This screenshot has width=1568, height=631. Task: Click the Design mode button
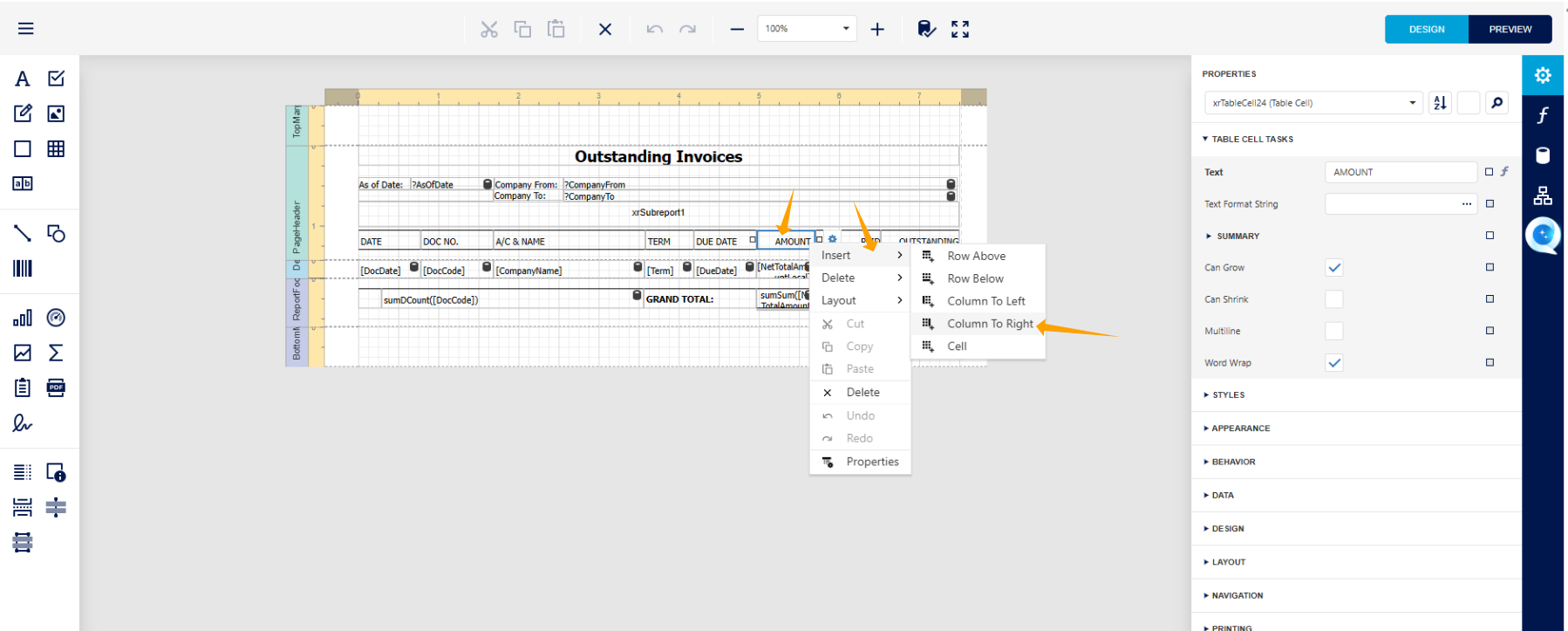(1427, 29)
